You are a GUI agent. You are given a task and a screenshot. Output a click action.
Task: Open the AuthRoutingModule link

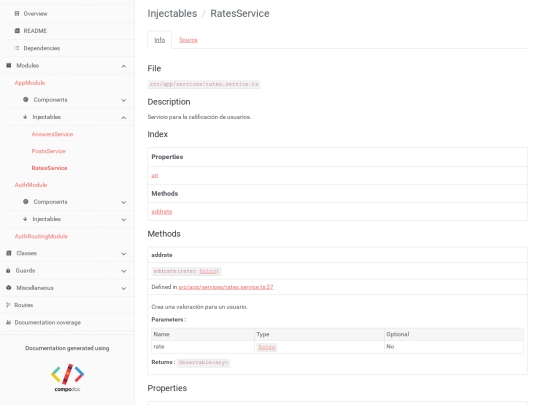pyautogui.click(x=41, y=236)
